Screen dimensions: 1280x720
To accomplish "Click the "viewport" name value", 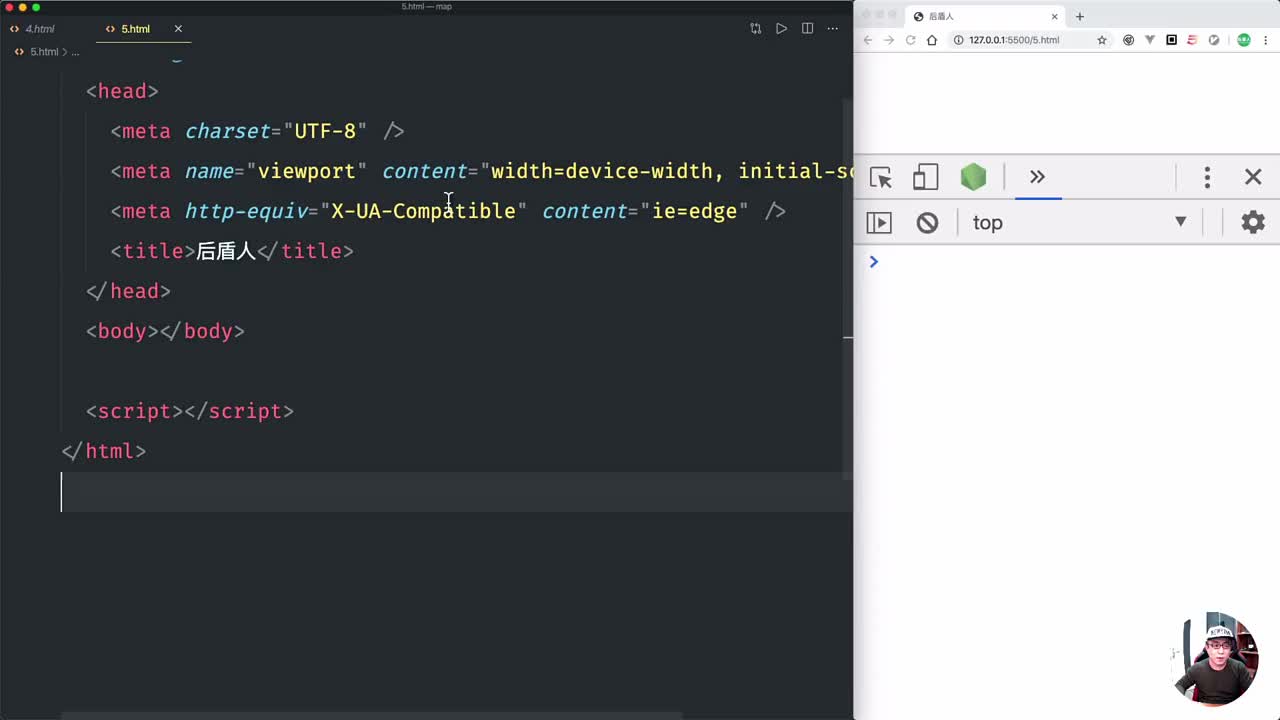I will pyautogui.click(x=306, y=171).
